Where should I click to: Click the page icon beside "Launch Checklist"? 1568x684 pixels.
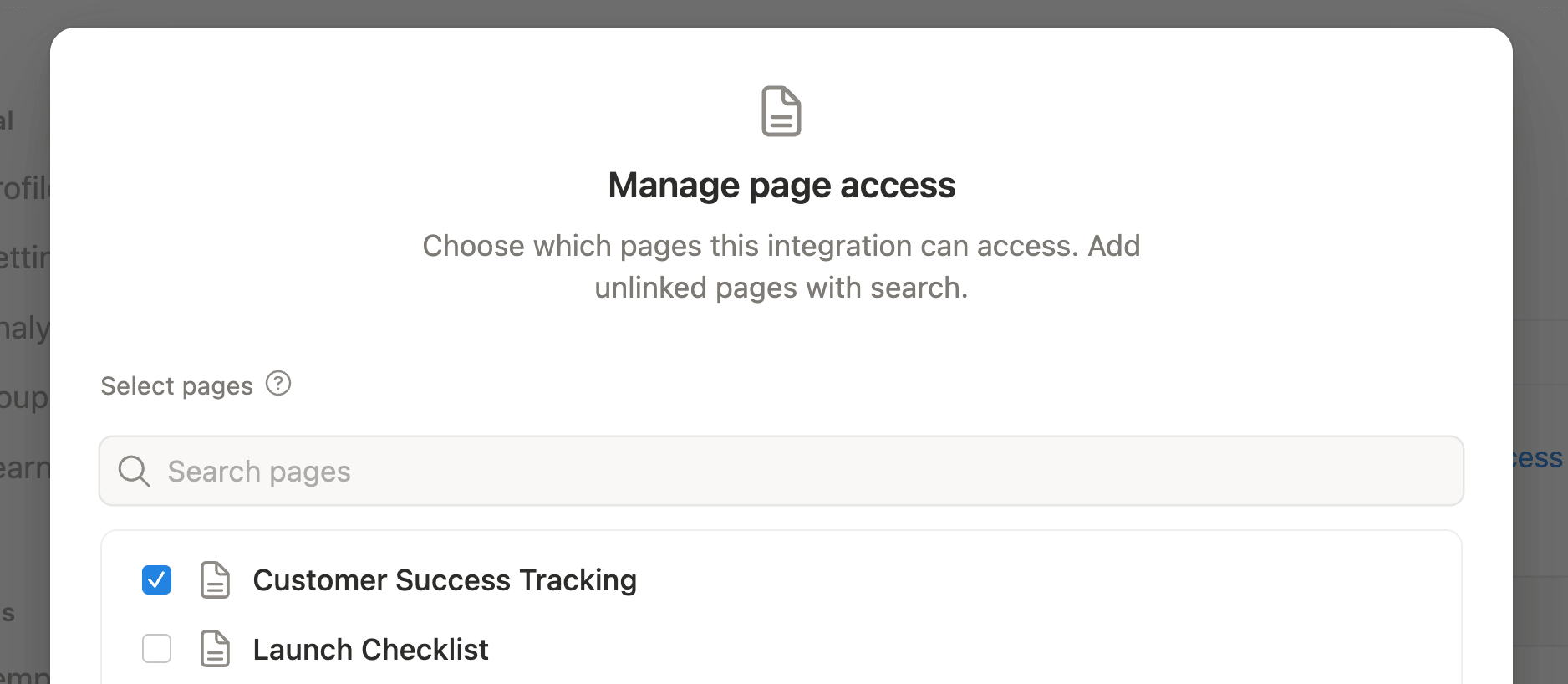pos(215,649)
